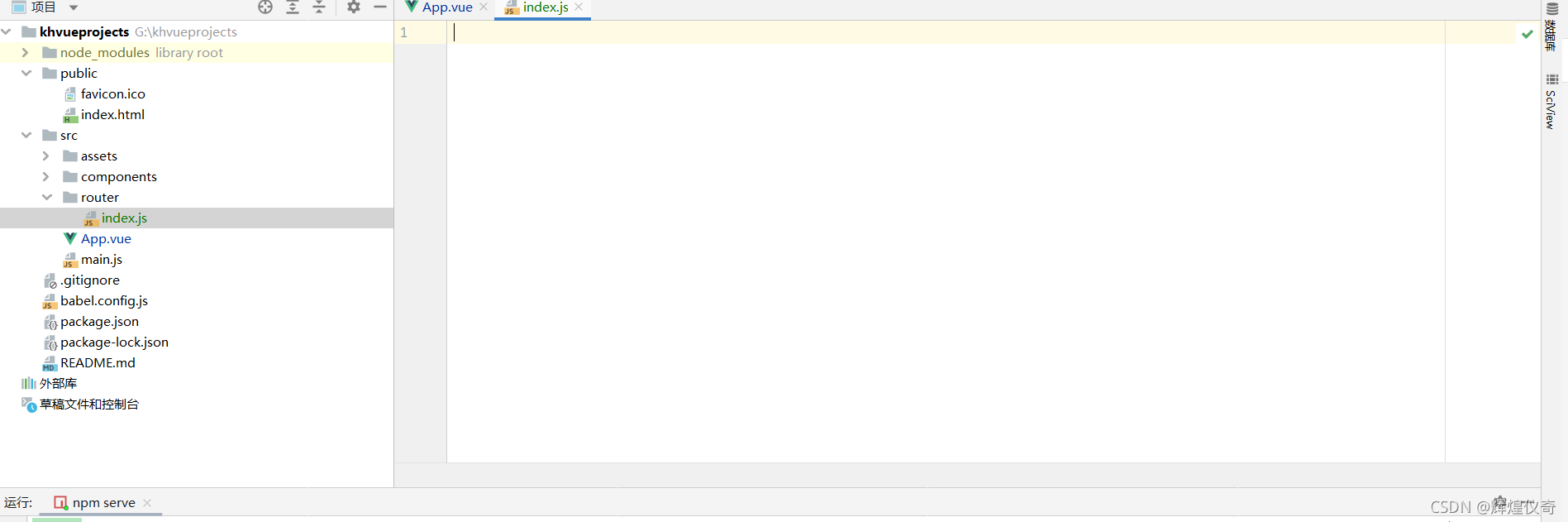The height and width of the screenshot is (522, 1568).
Task: Click the router folder label
Action: [100, 197]
